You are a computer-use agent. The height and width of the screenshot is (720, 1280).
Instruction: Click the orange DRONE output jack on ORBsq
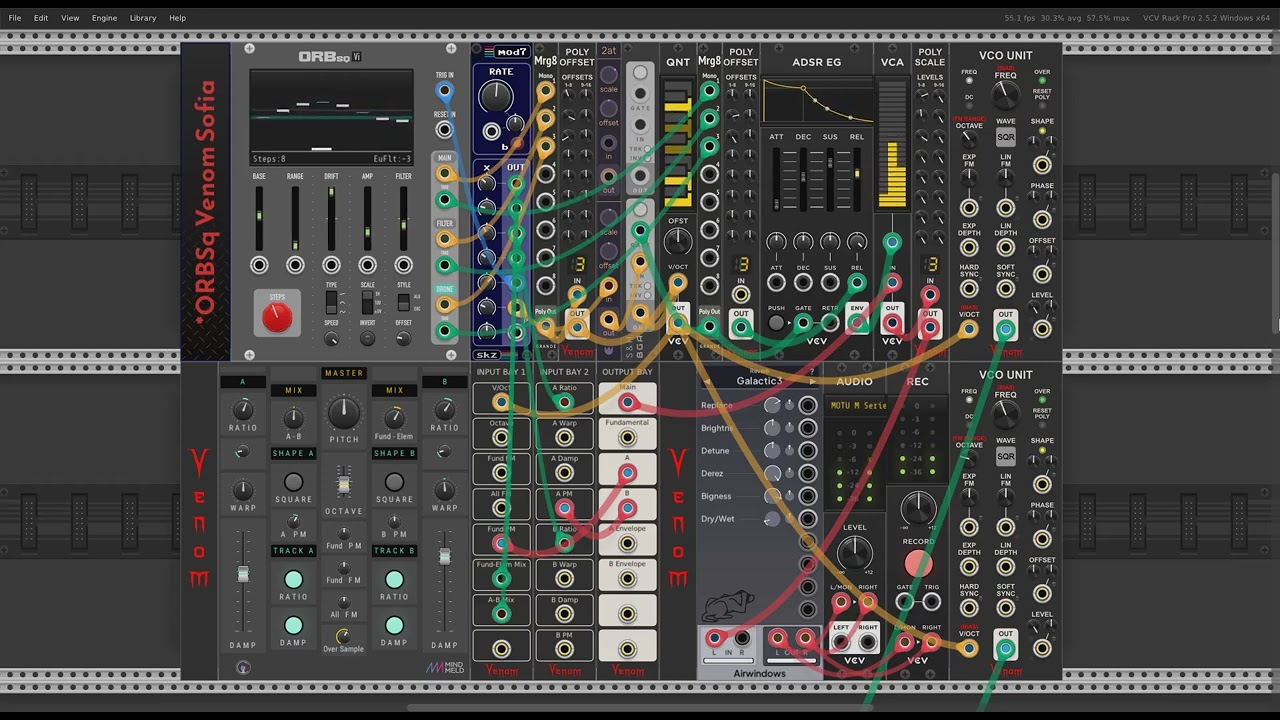[x=444, y=306]
